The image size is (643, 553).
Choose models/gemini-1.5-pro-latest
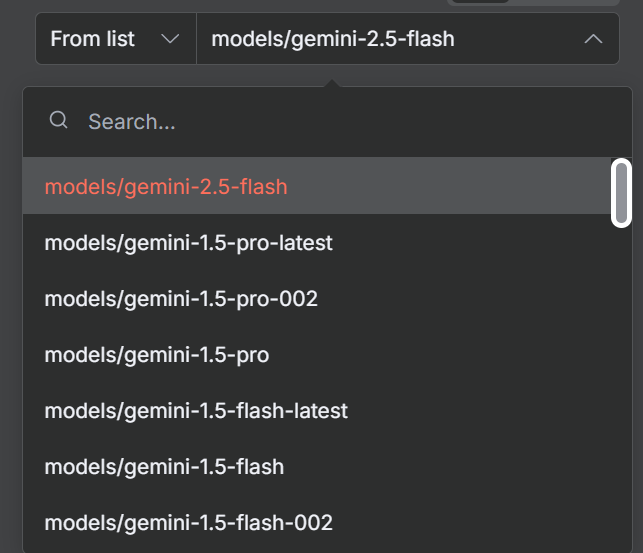(x=188, y=243)
